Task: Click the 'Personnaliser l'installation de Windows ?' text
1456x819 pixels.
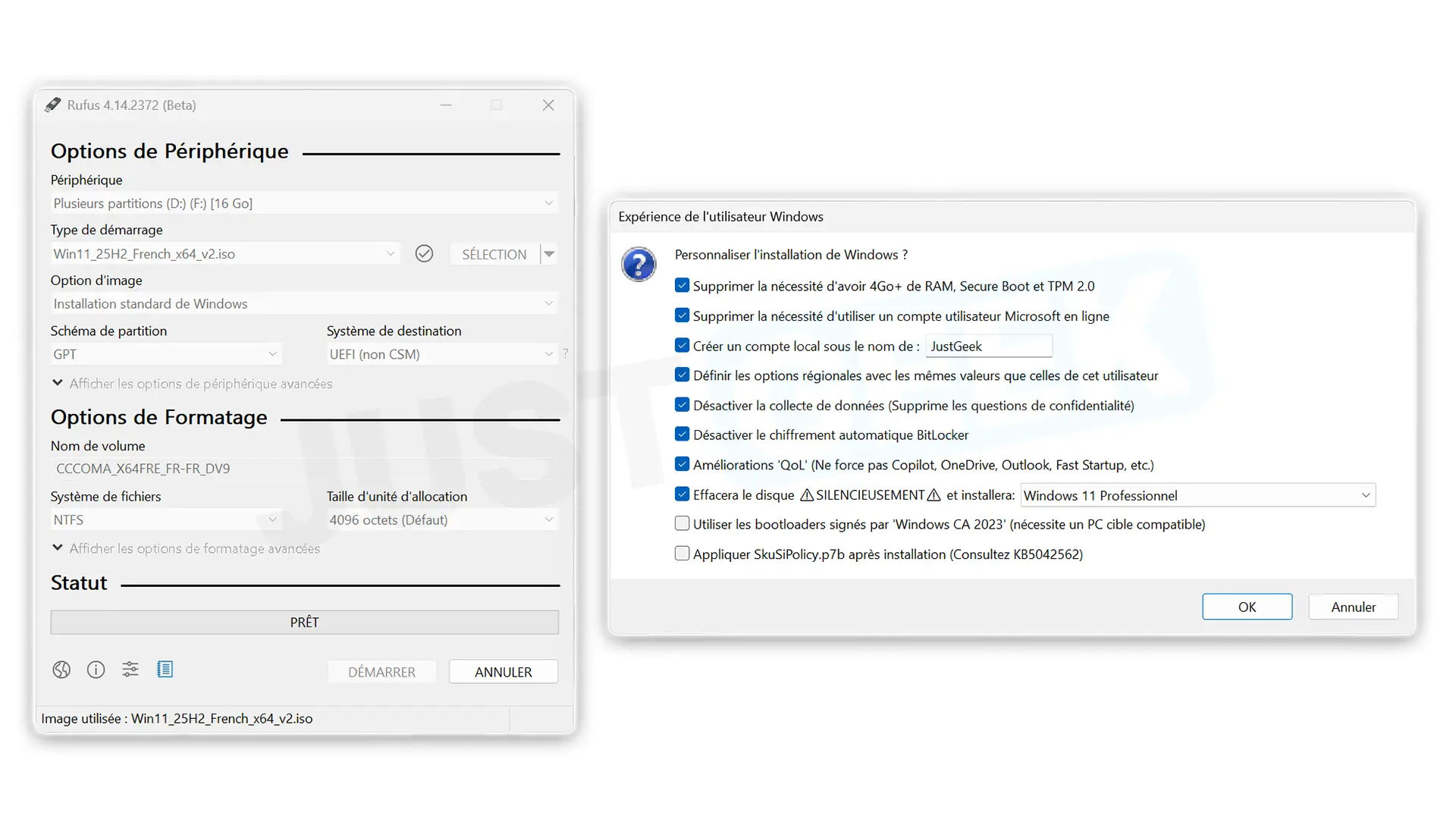Action: click(x=791, y=255)
